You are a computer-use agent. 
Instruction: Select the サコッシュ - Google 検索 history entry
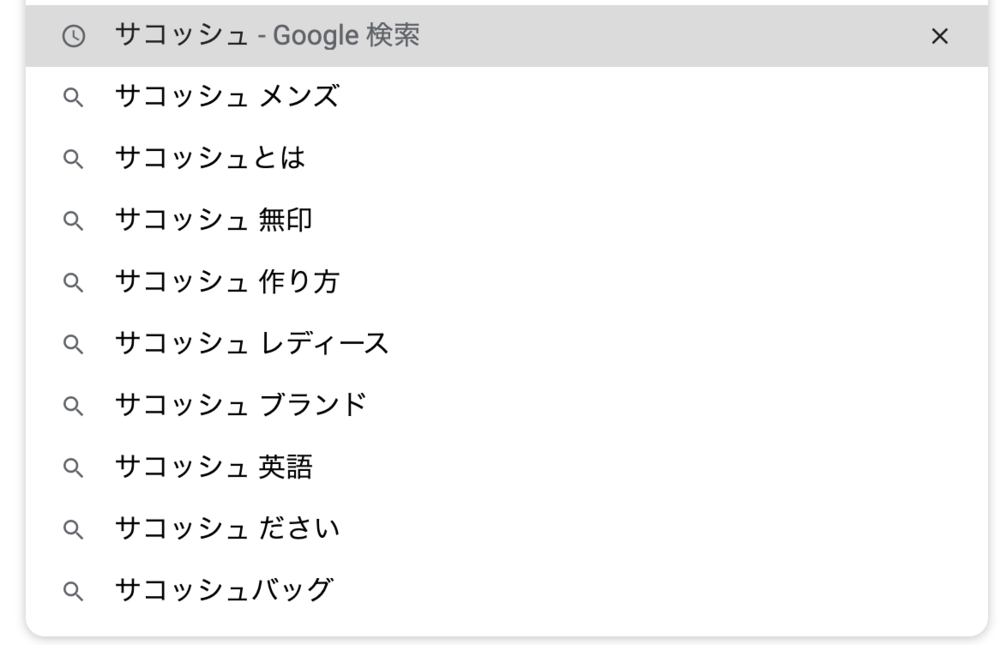267,36
